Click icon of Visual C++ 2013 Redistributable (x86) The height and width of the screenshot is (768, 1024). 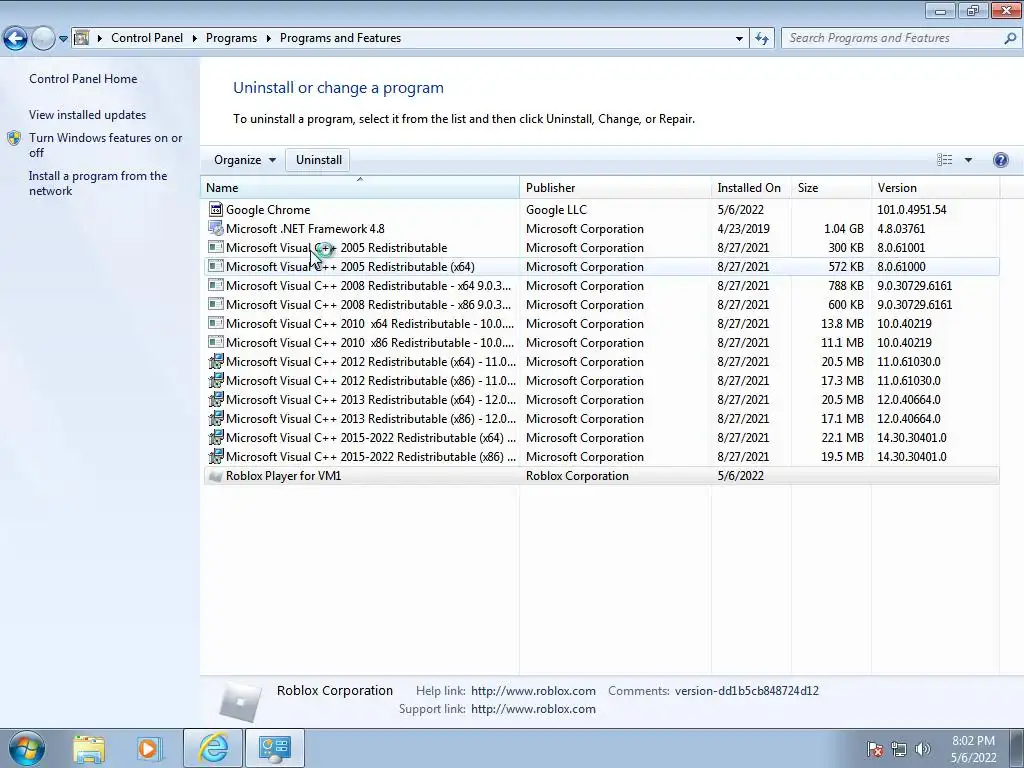216,419
